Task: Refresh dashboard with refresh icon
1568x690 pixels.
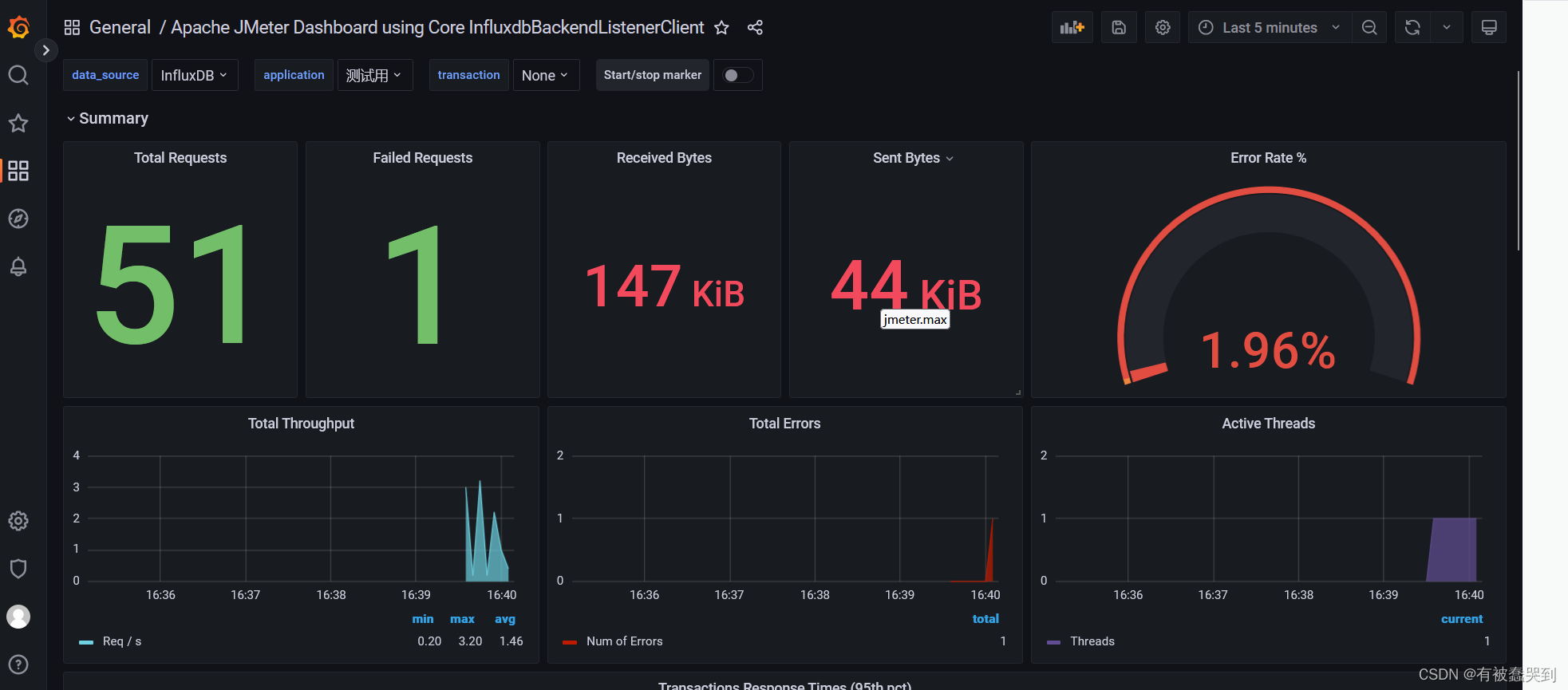Action: pyautogui.click(x=1412, y=27)
